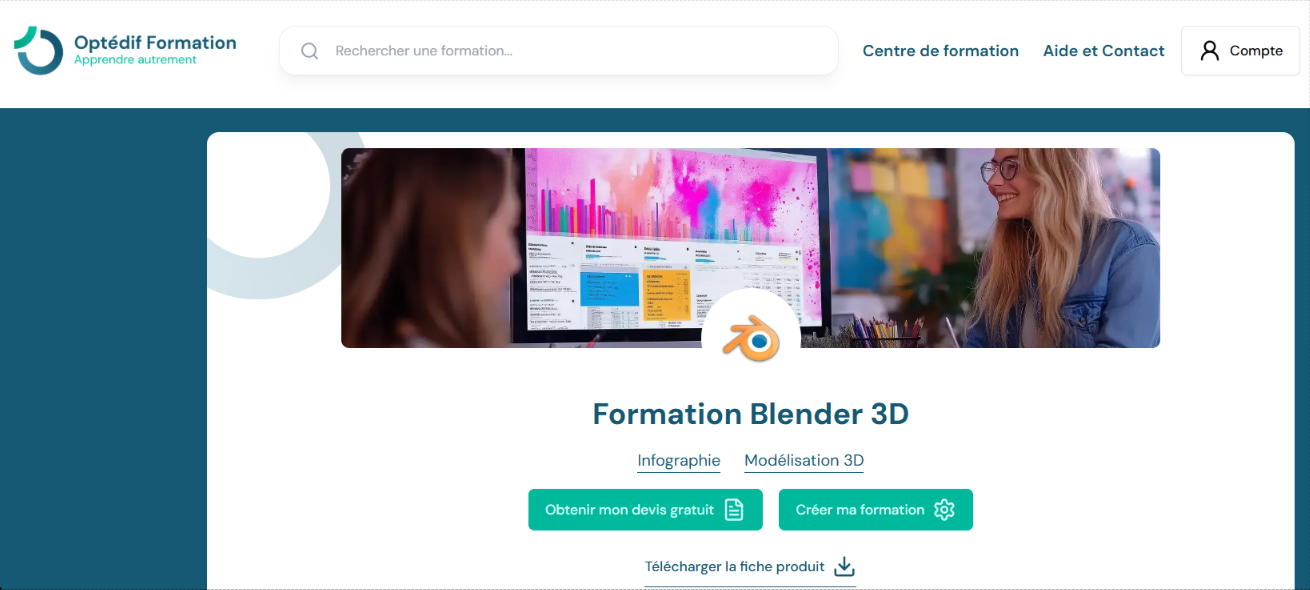Click Télécharger la fiche produit

[736, 566]
